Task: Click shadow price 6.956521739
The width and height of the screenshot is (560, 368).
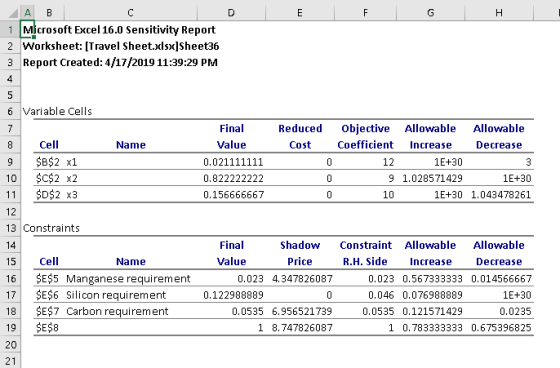Action: [x=302, y=311]
